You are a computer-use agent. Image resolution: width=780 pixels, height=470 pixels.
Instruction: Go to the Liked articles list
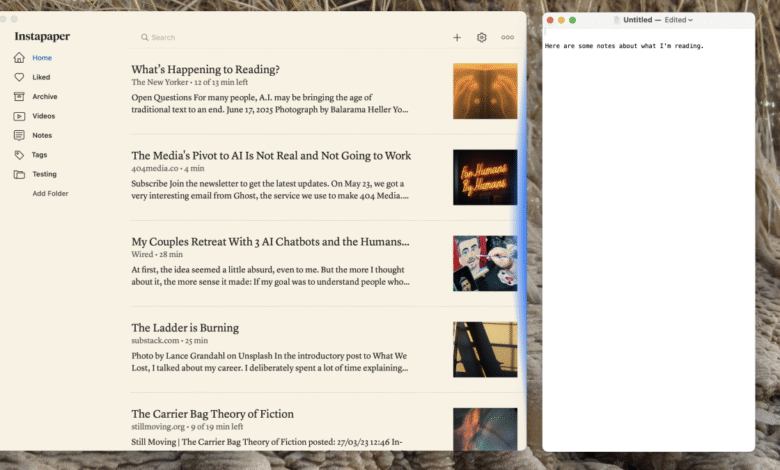41,77
